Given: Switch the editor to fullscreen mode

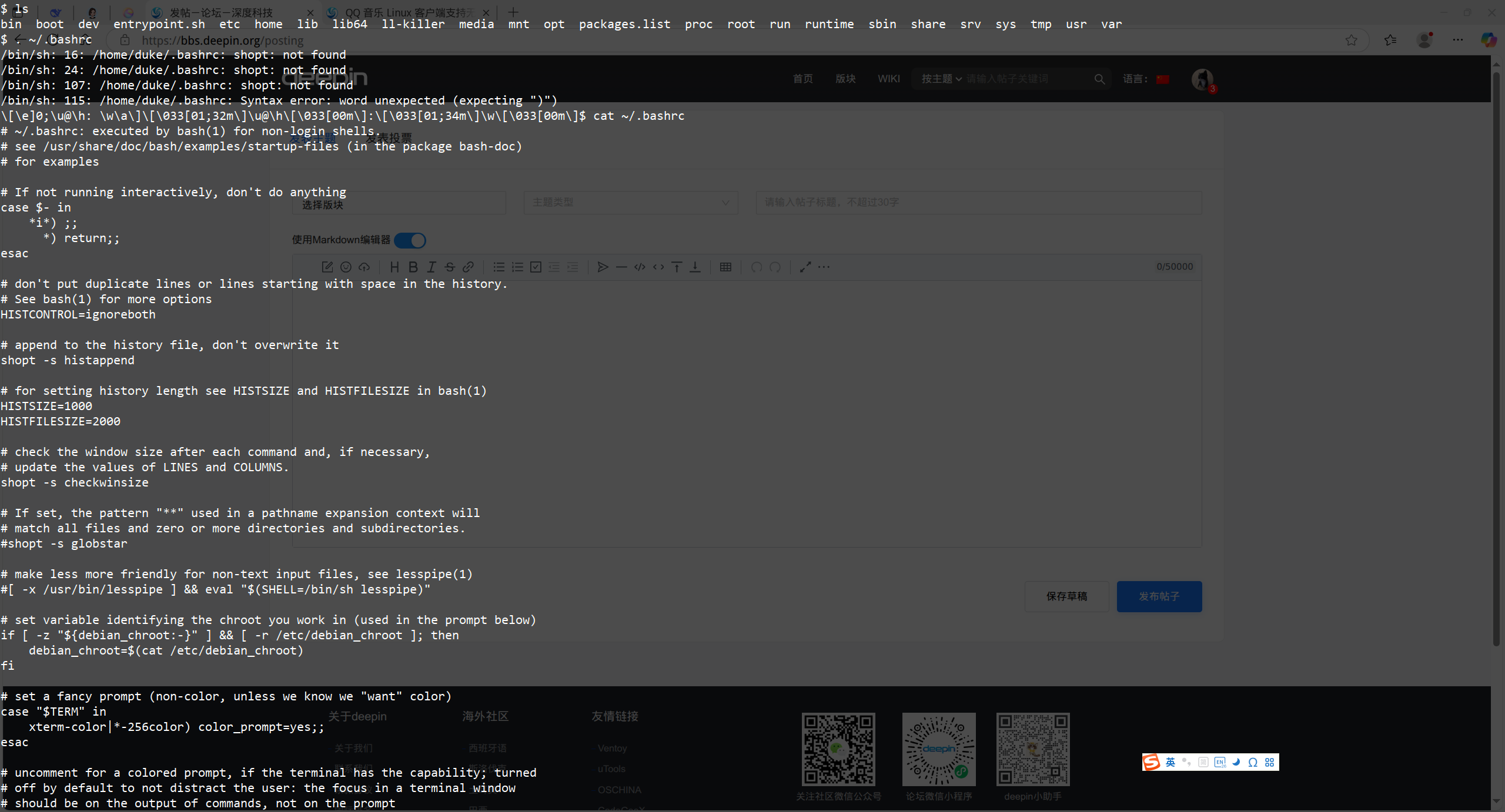Looking at the screenshot, I should [x=805, y=267].
